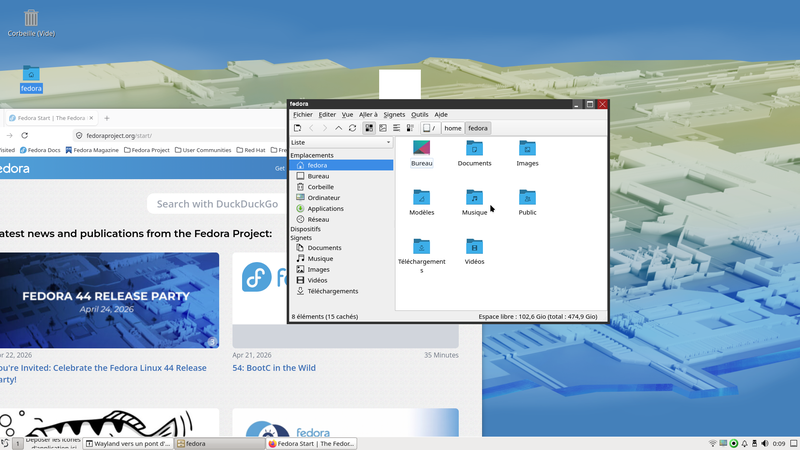Click Fedora 44 Release Party thumbnail

(x=109, y=301)
